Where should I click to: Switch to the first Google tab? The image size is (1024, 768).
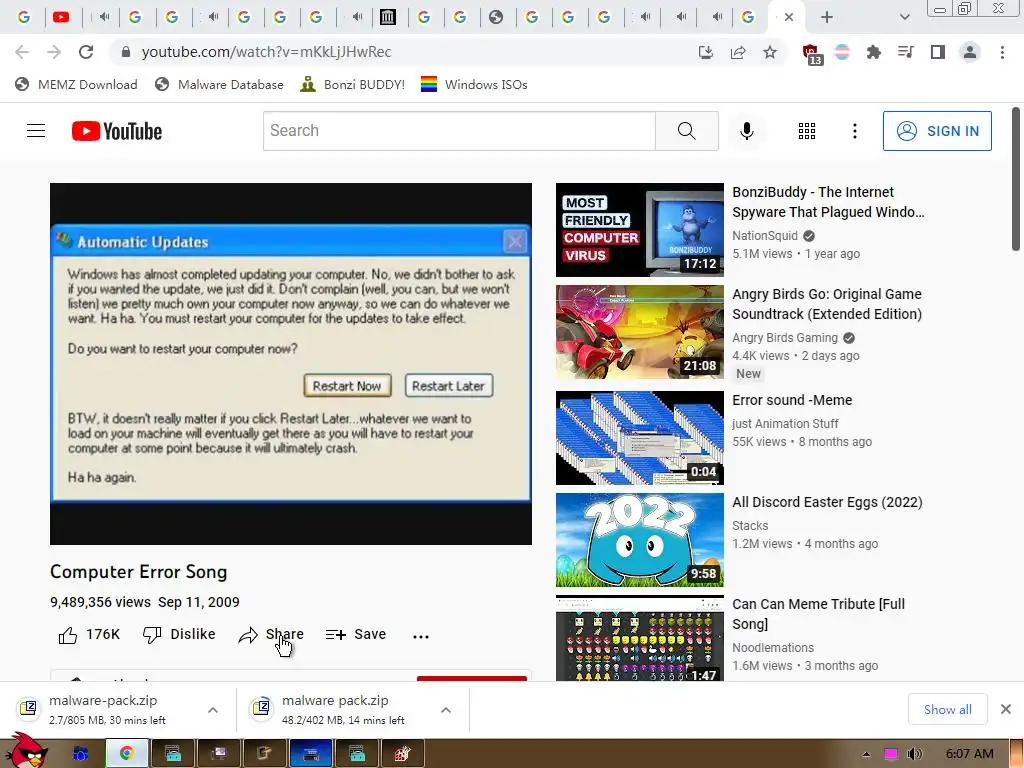click(x=24, y=17)
